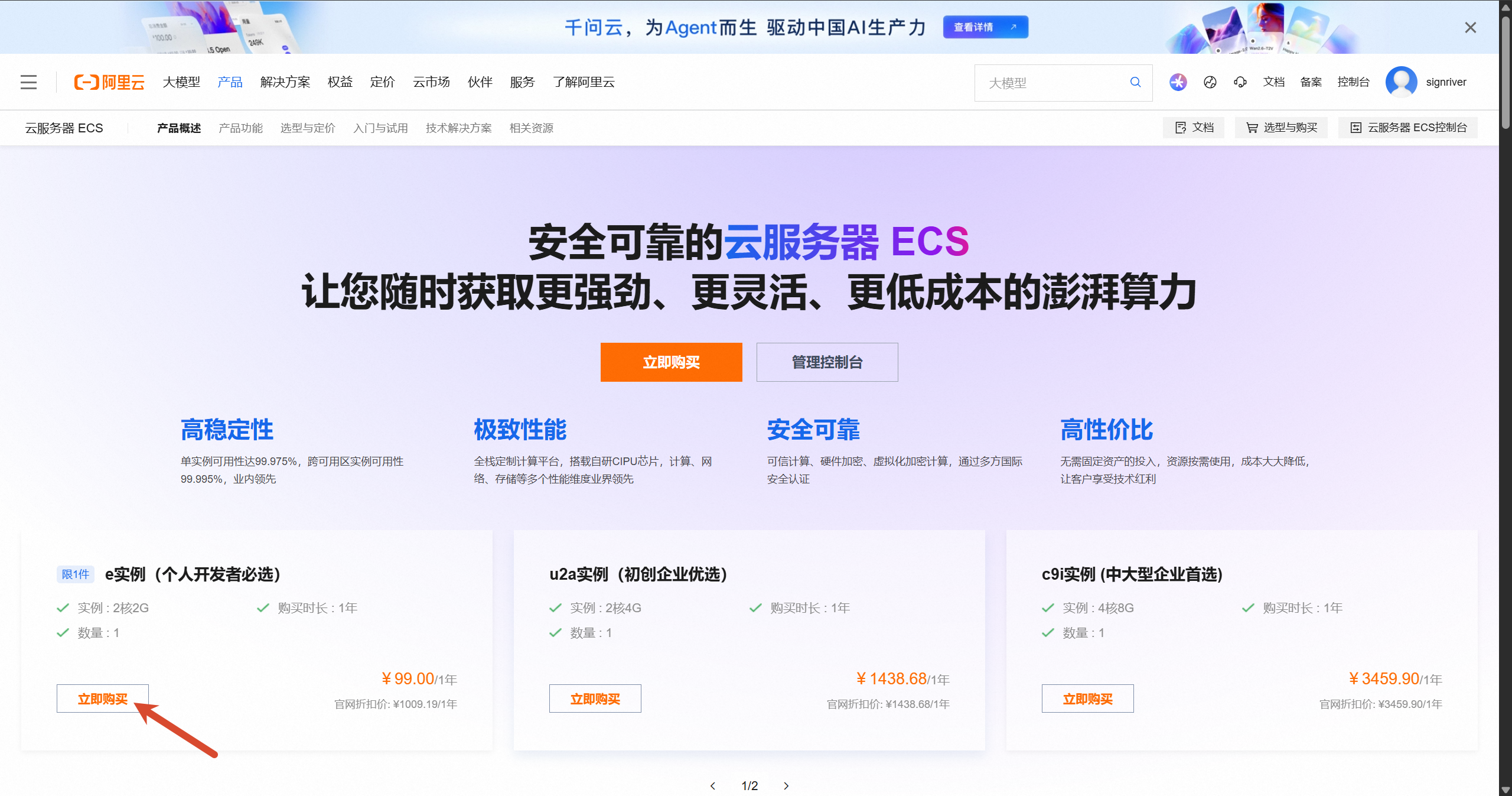
Task: Click the 高性价比 heading
Action: (x=1106, y=430)
